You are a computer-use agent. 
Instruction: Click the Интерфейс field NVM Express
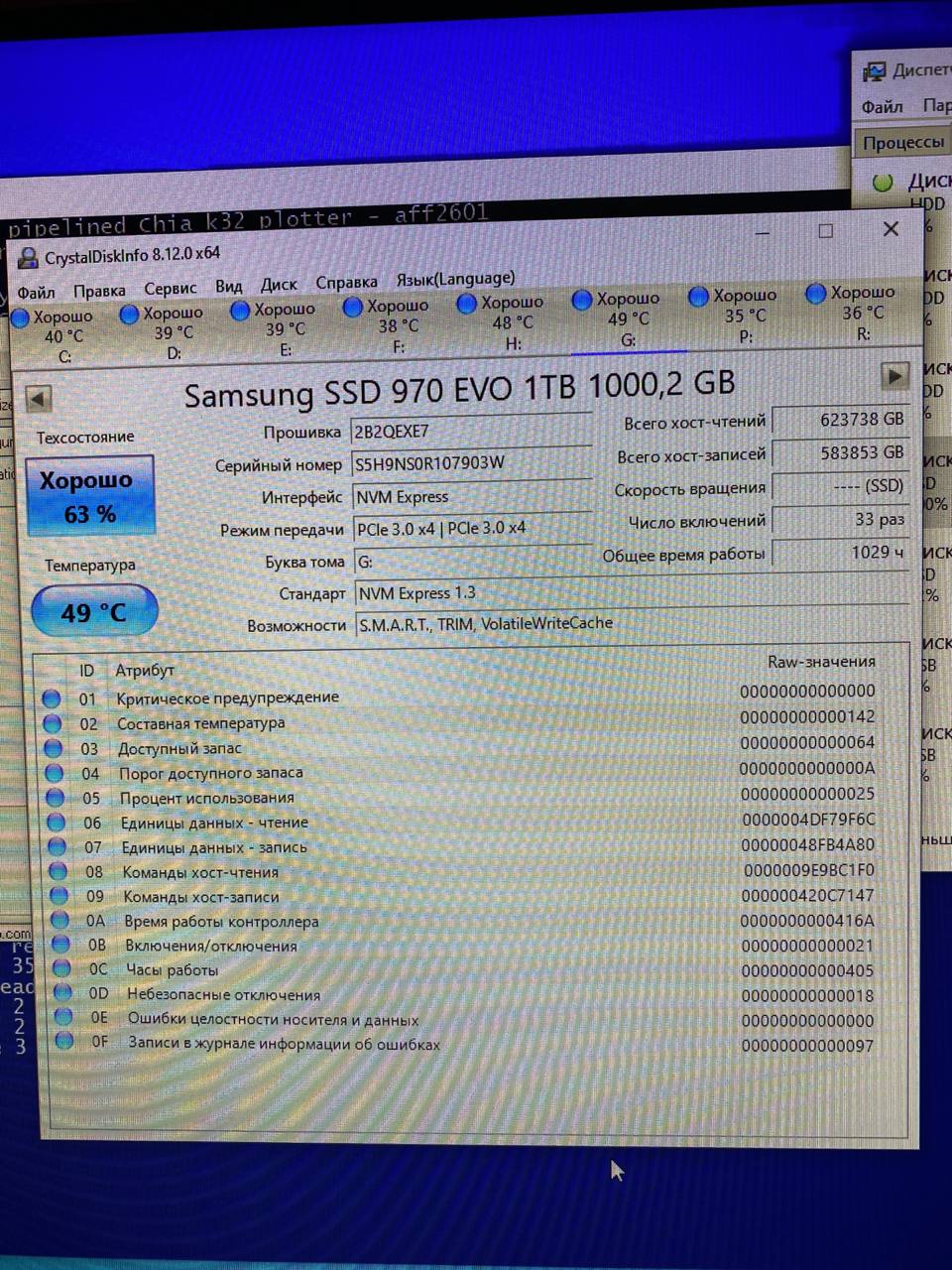(471, 495)
